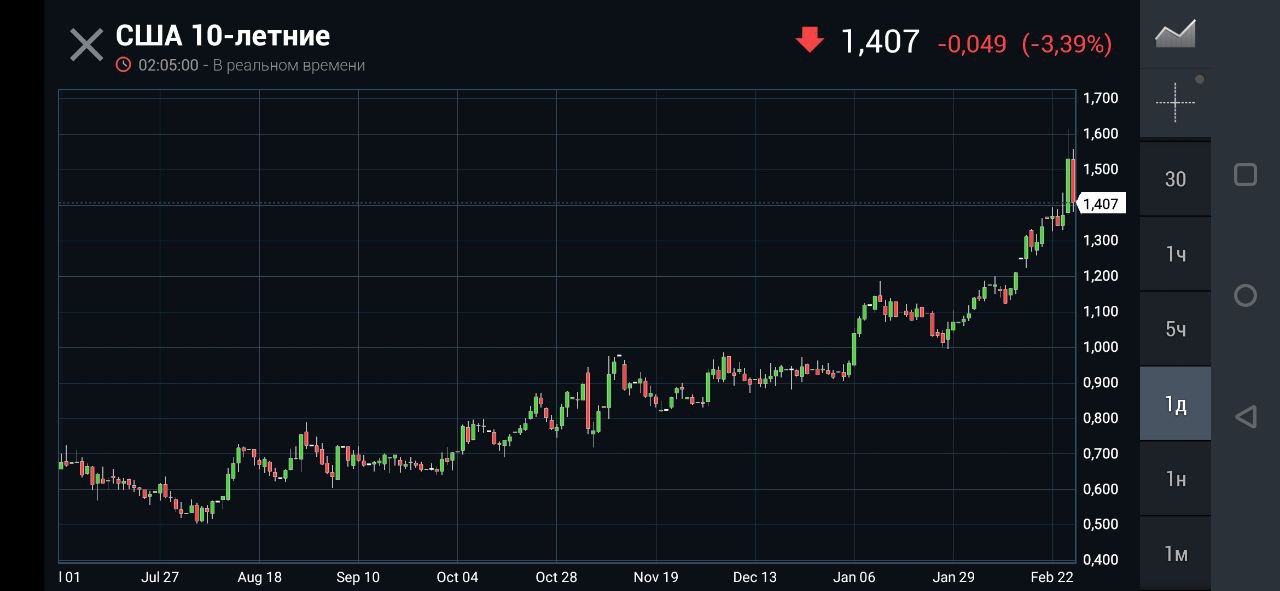Select the 30 minute timeframe
Screen dimensions: 1280x591
pyautogui.click(x=1175, y=179)
